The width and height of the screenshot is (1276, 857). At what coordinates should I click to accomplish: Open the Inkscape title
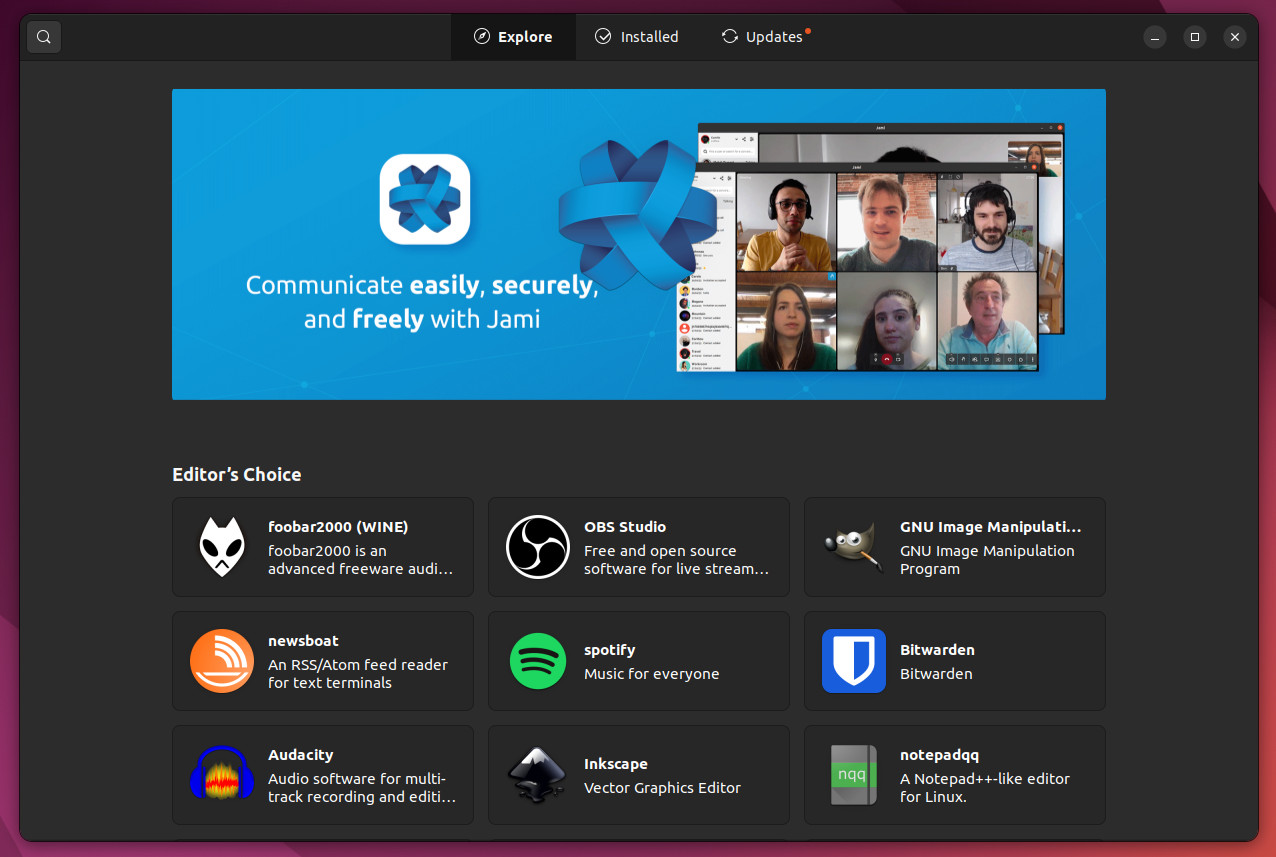click(616, 764)
